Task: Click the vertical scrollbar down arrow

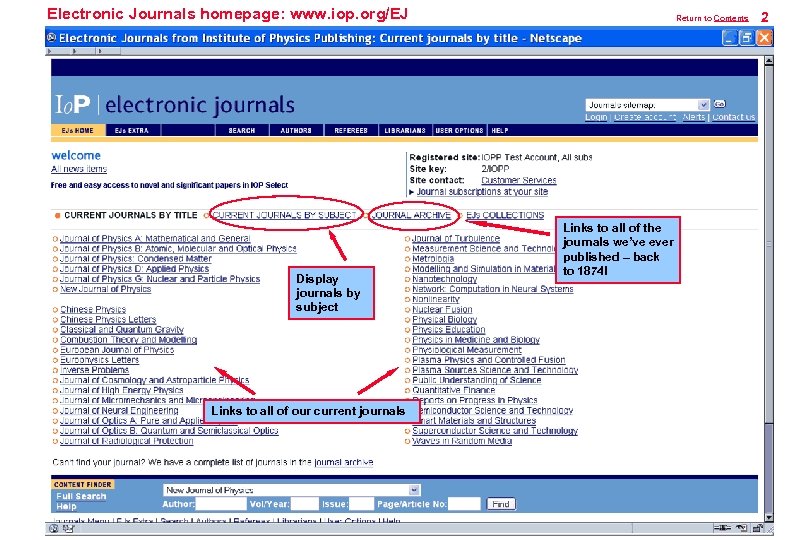Action: click(769, 518)
